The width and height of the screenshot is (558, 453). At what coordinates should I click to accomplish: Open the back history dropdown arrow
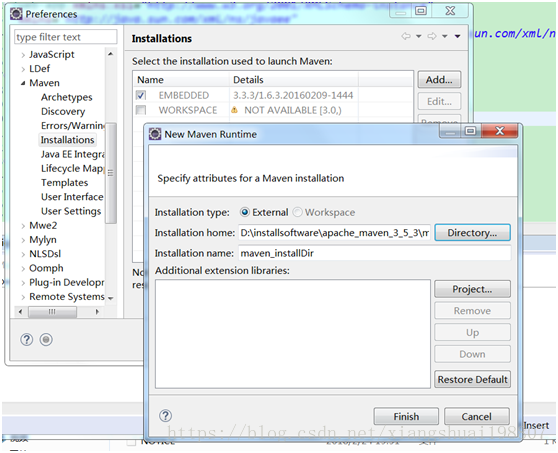click(x=418, y=36)
